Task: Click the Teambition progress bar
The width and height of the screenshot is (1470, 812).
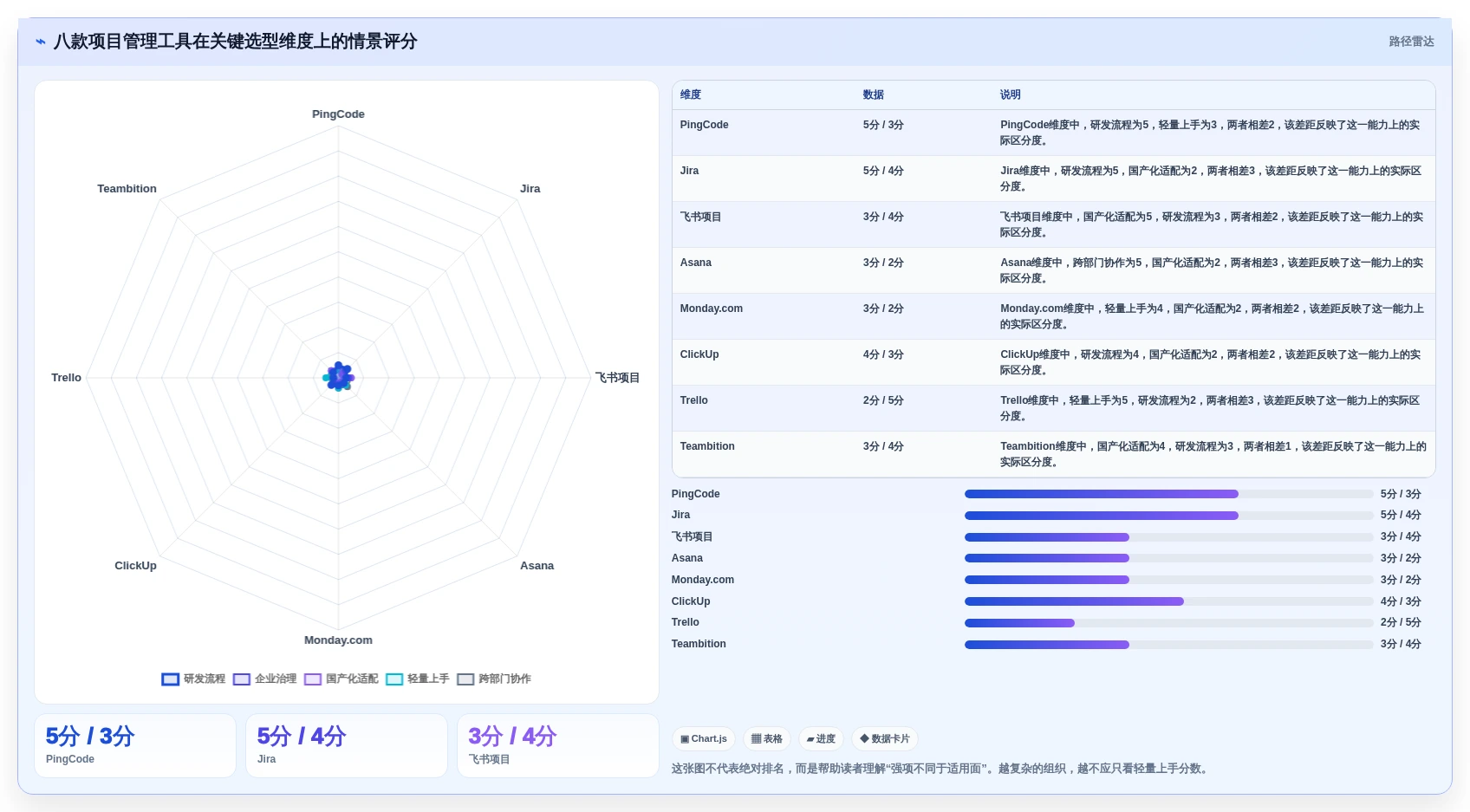Action: pos(1168,645)
